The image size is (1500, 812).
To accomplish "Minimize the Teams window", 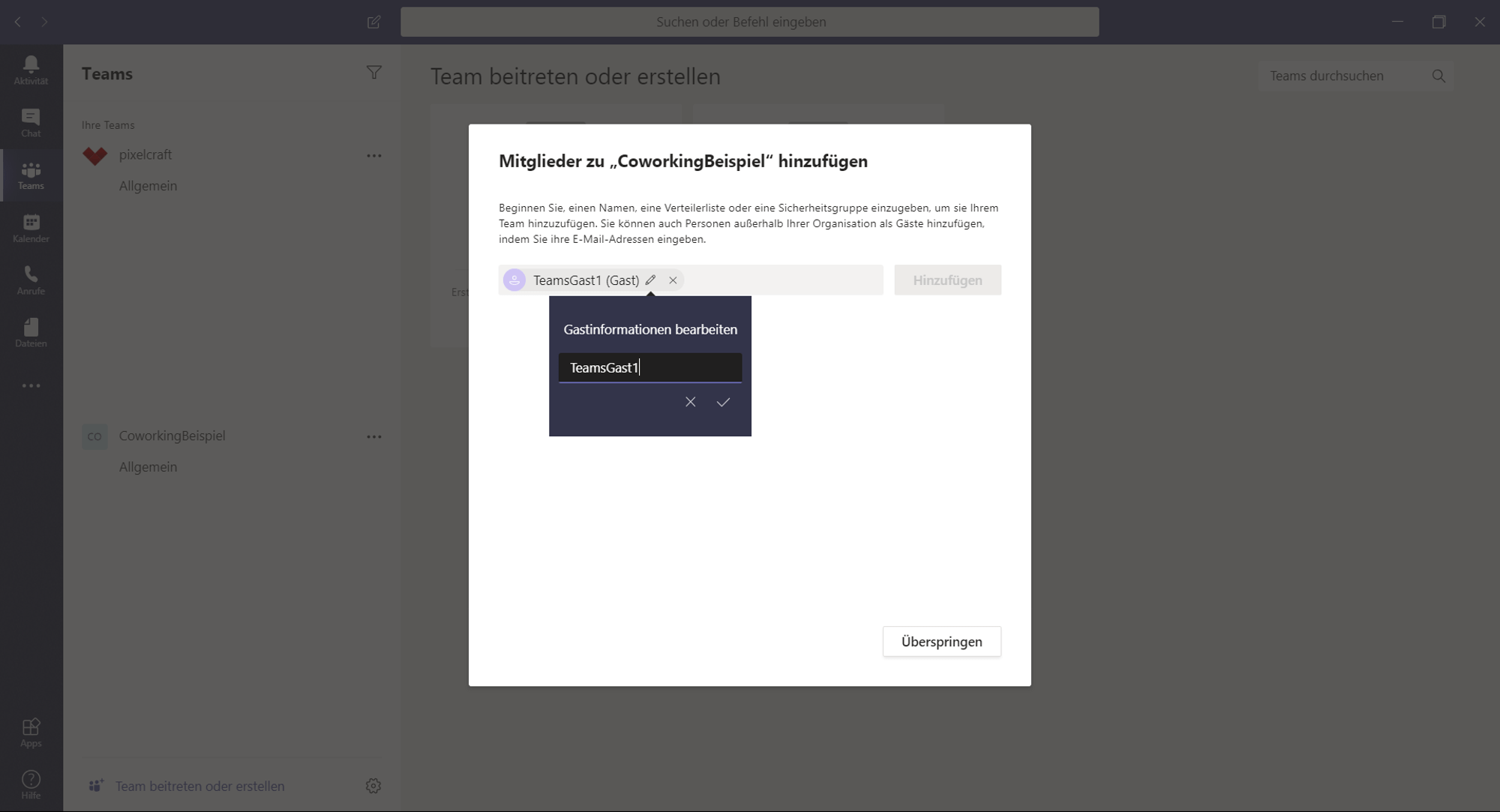I will pos(1397,22).
